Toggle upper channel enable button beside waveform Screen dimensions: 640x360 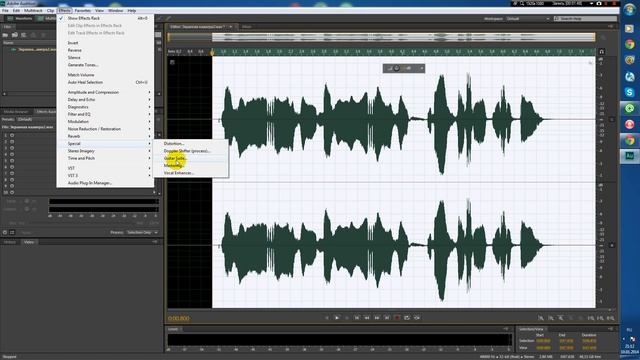pos(611,120)
